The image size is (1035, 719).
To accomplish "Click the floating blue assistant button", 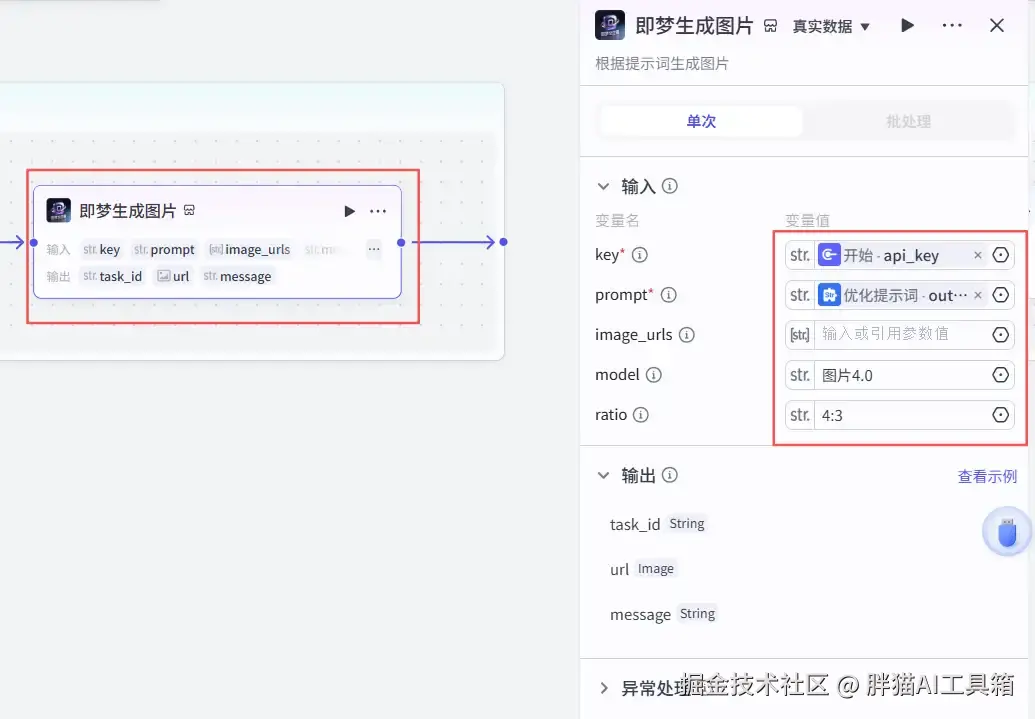I will point(1007,531).
